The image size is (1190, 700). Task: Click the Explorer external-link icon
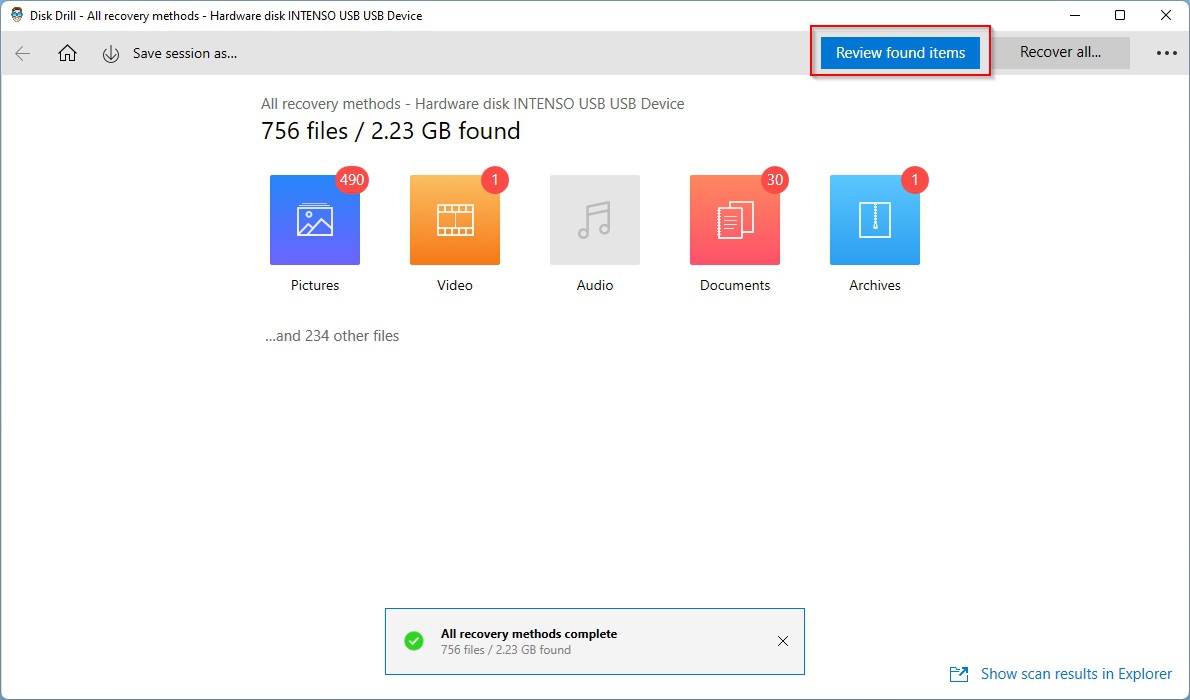[x=959, y=674]
